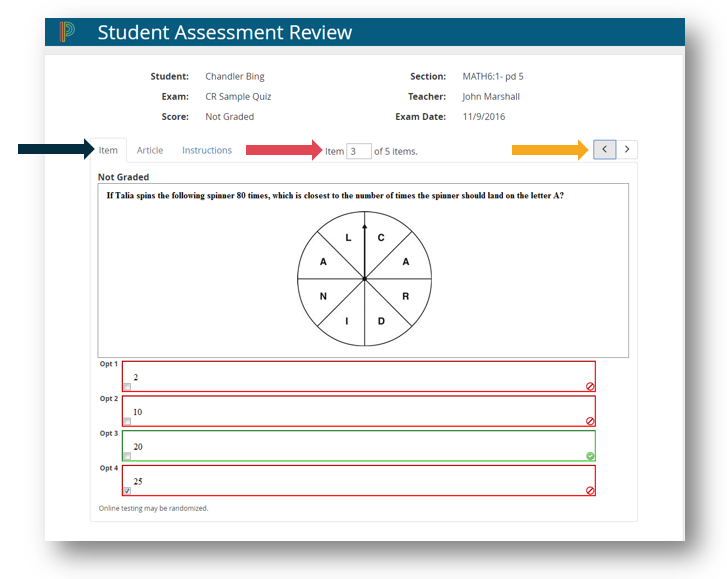This screenshot has width=727, height=579.
Task: Select answer text 10 in Opt 2
Action: (138, 412)
